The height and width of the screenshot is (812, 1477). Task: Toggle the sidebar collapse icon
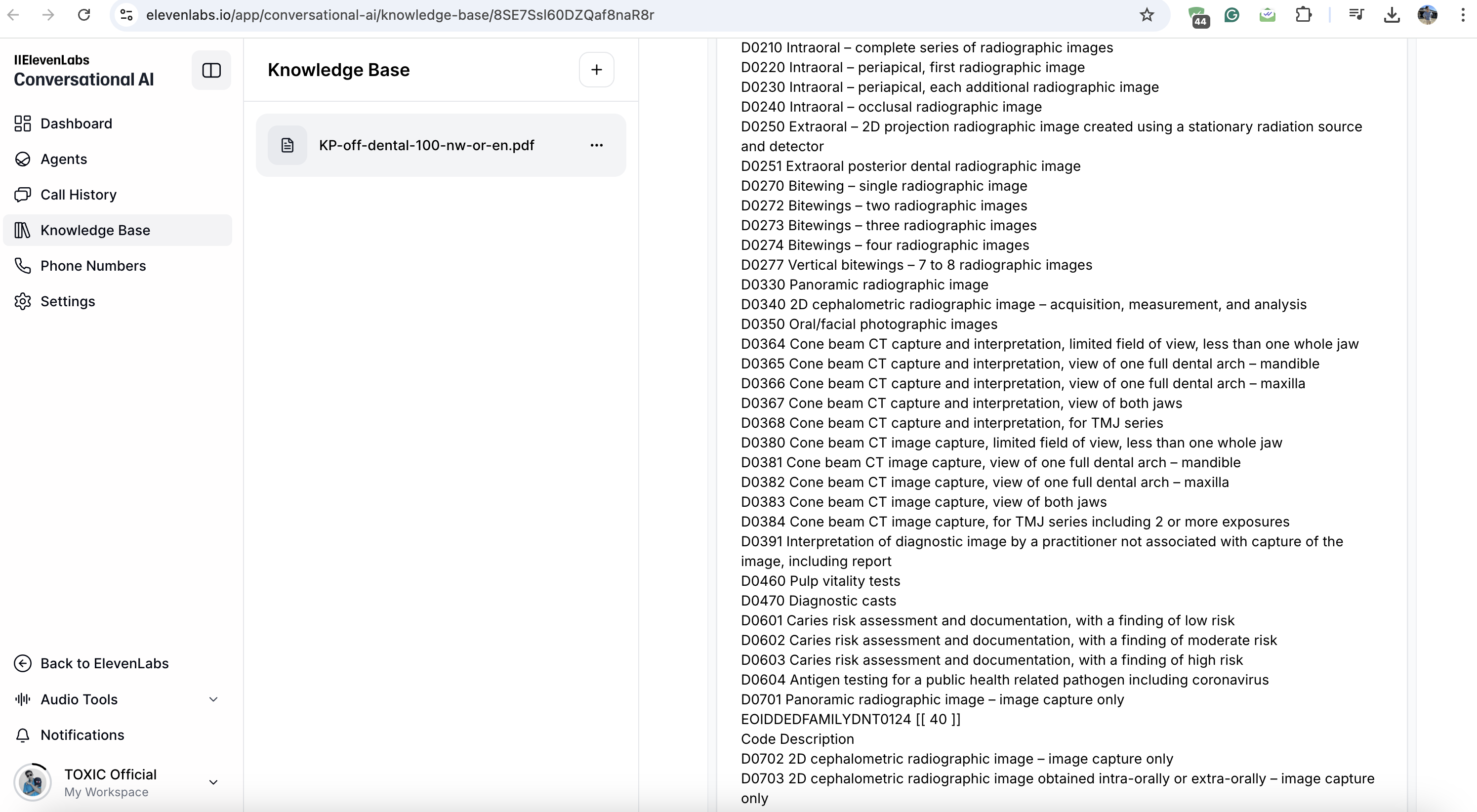pos(211,70)
